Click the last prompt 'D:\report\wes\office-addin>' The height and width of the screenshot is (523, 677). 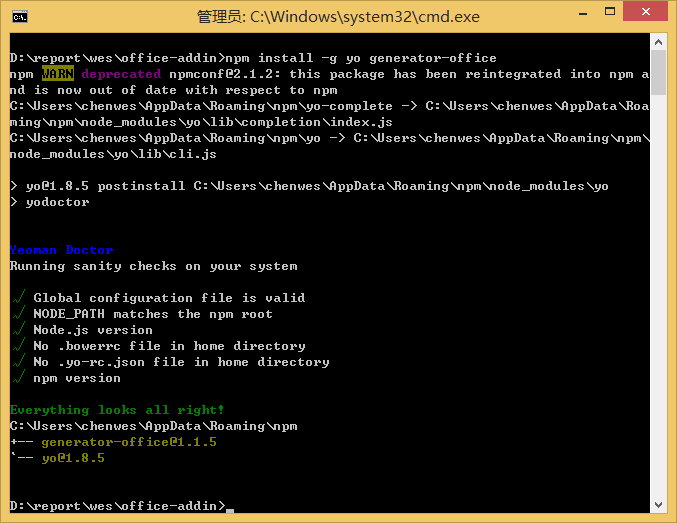117,506
